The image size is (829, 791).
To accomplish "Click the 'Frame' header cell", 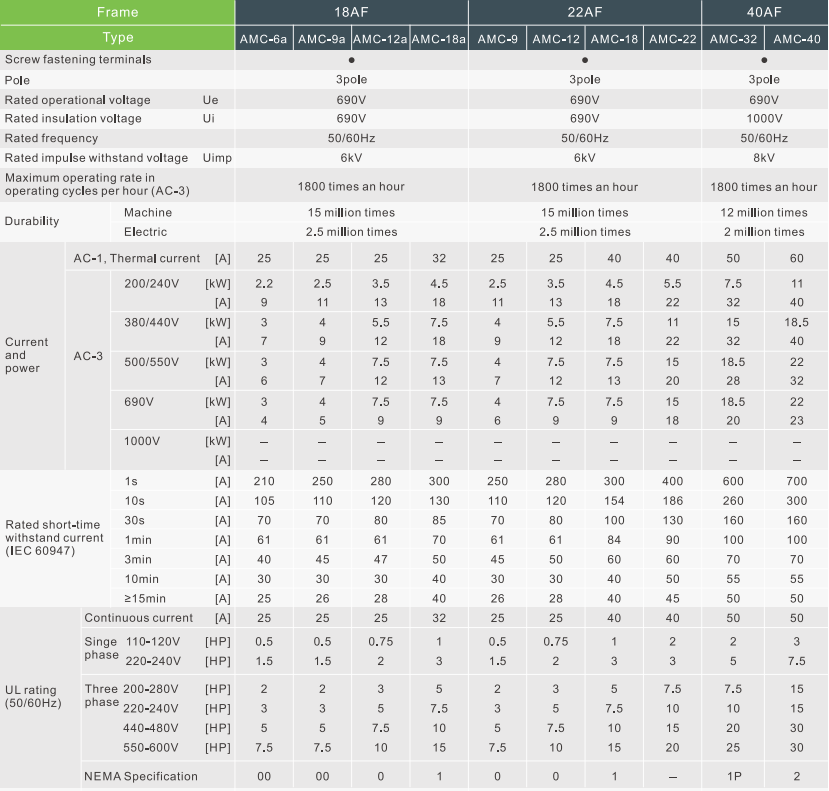I will 117,12.
